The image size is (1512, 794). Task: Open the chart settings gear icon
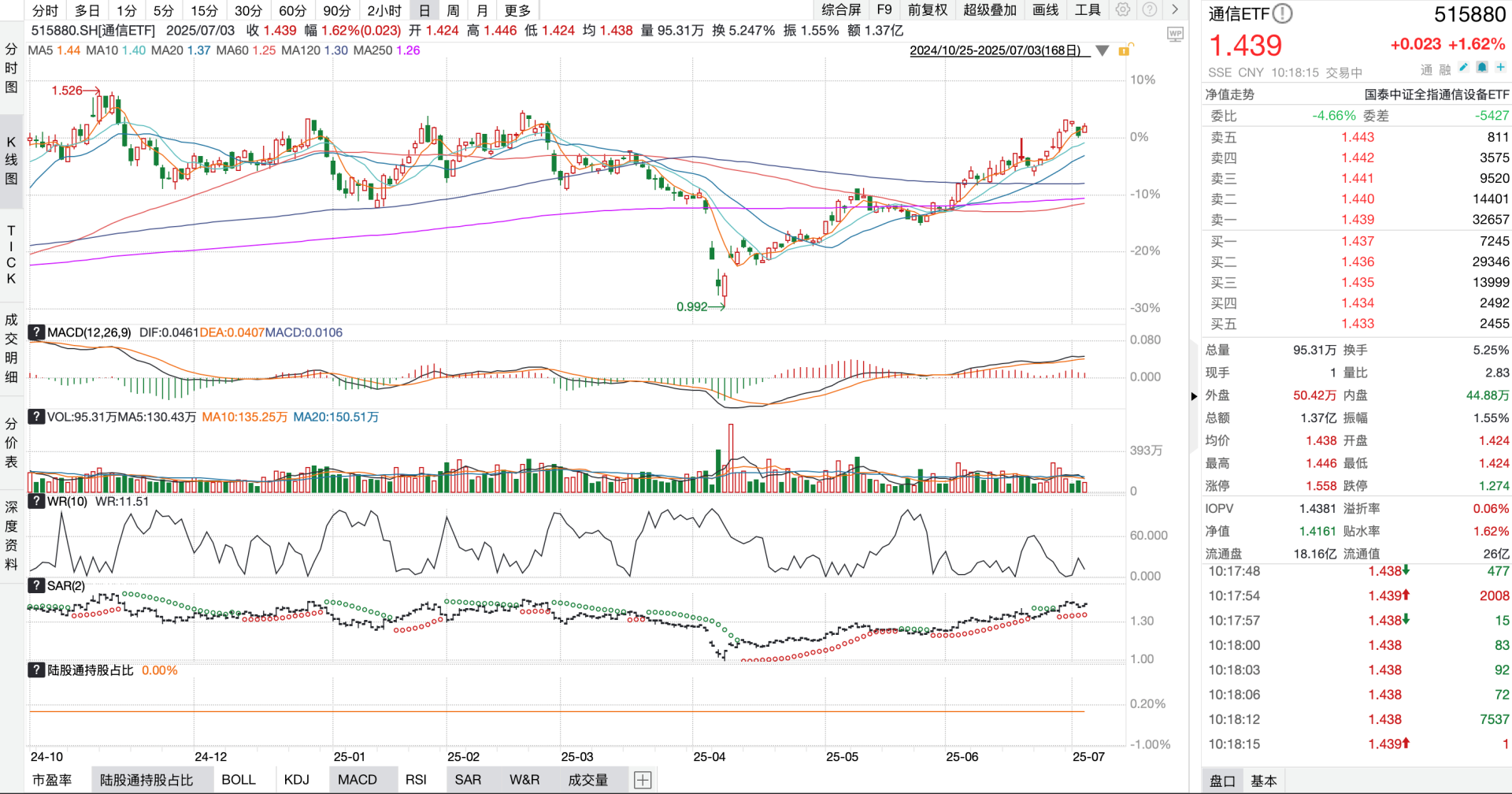[1123, 9]
